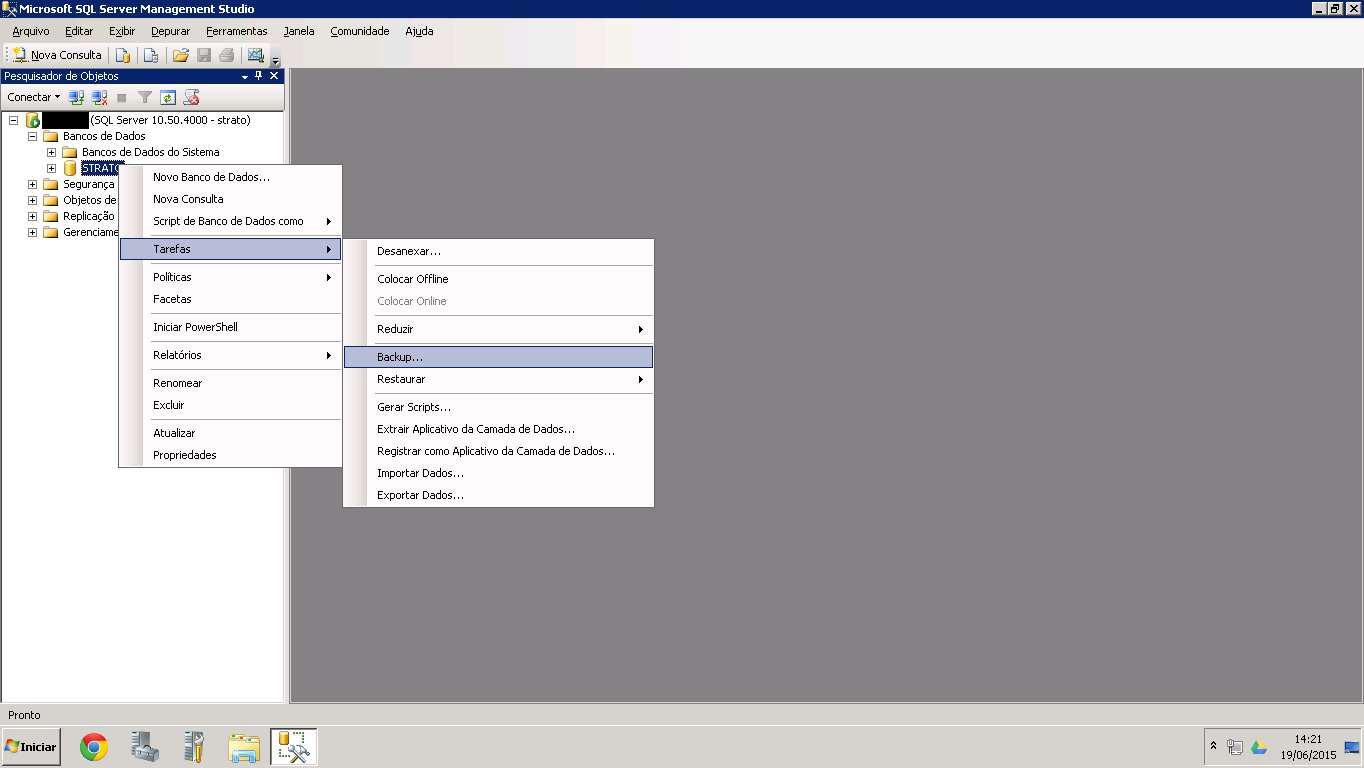Open the Depurar menu

pos(171,31)
